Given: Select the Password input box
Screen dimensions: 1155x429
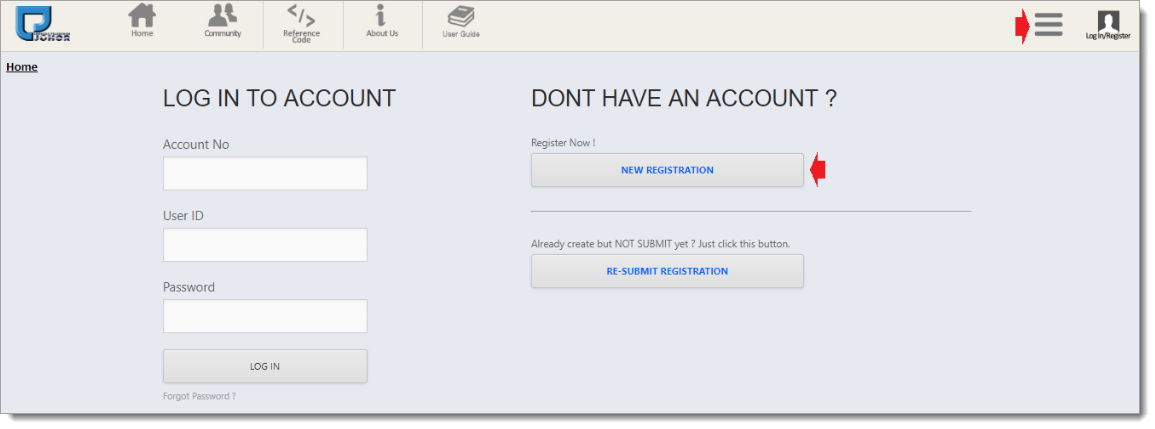Looking at the screenshot, I should pos(265,316).
